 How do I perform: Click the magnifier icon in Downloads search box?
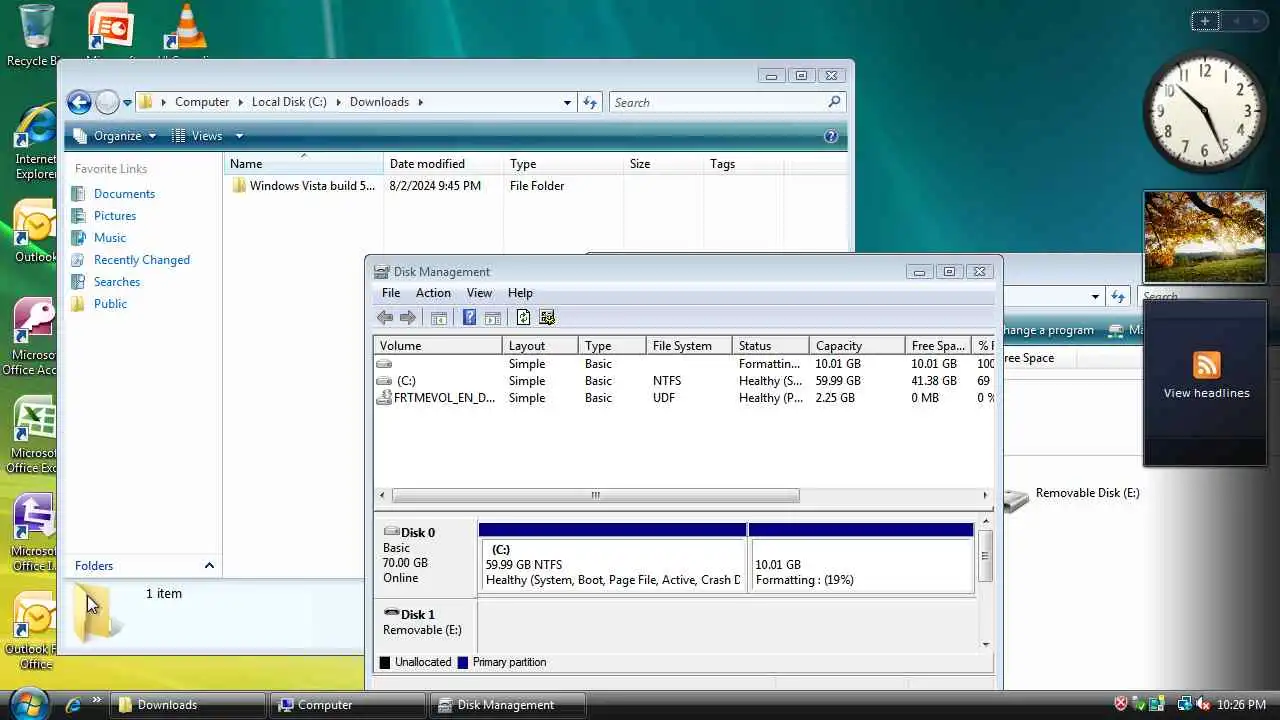(x=834, y=102)
